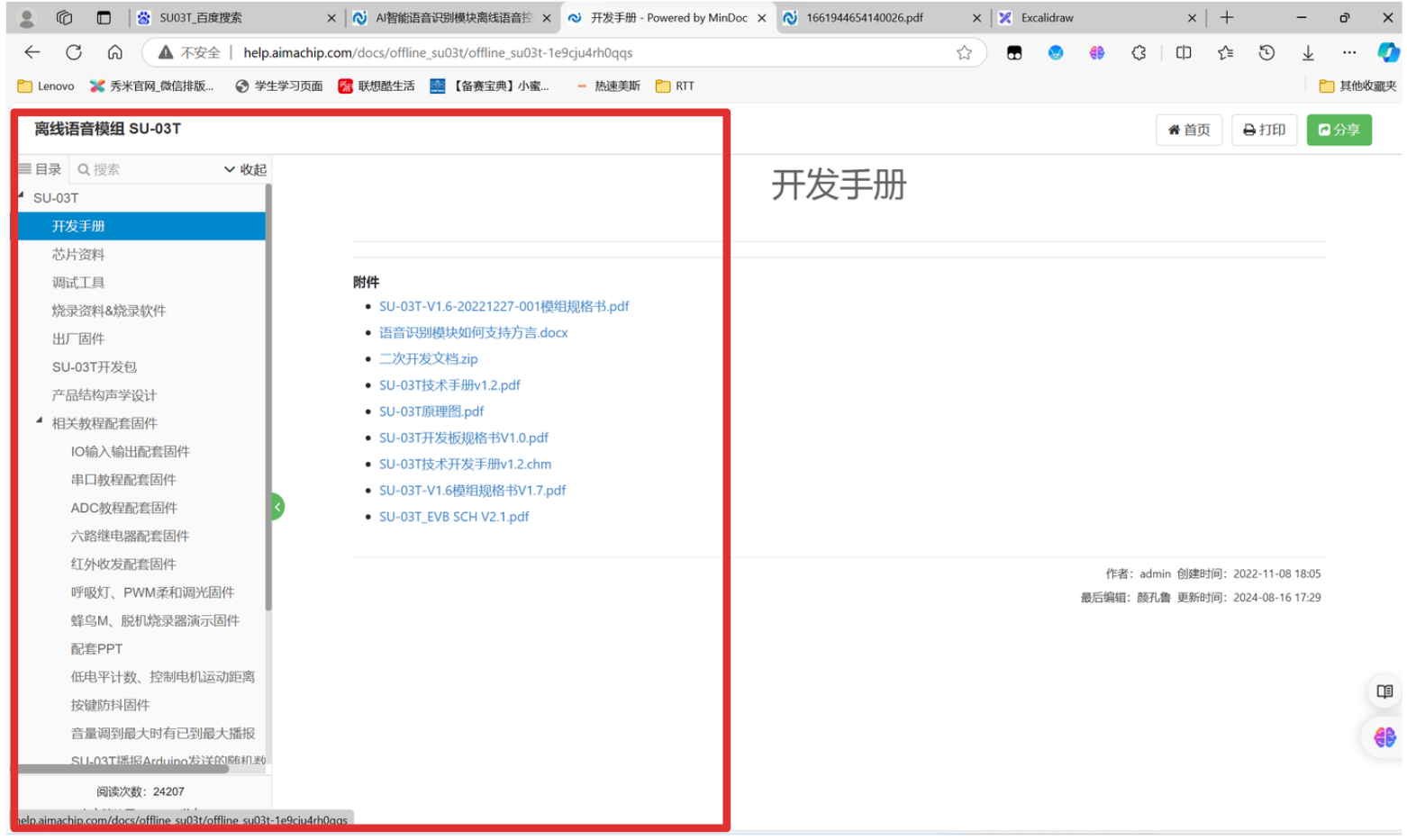Download 二次开发文档.zip attachment
Viewport: 1407px width, 840px height.
click(x=428, y=358)
